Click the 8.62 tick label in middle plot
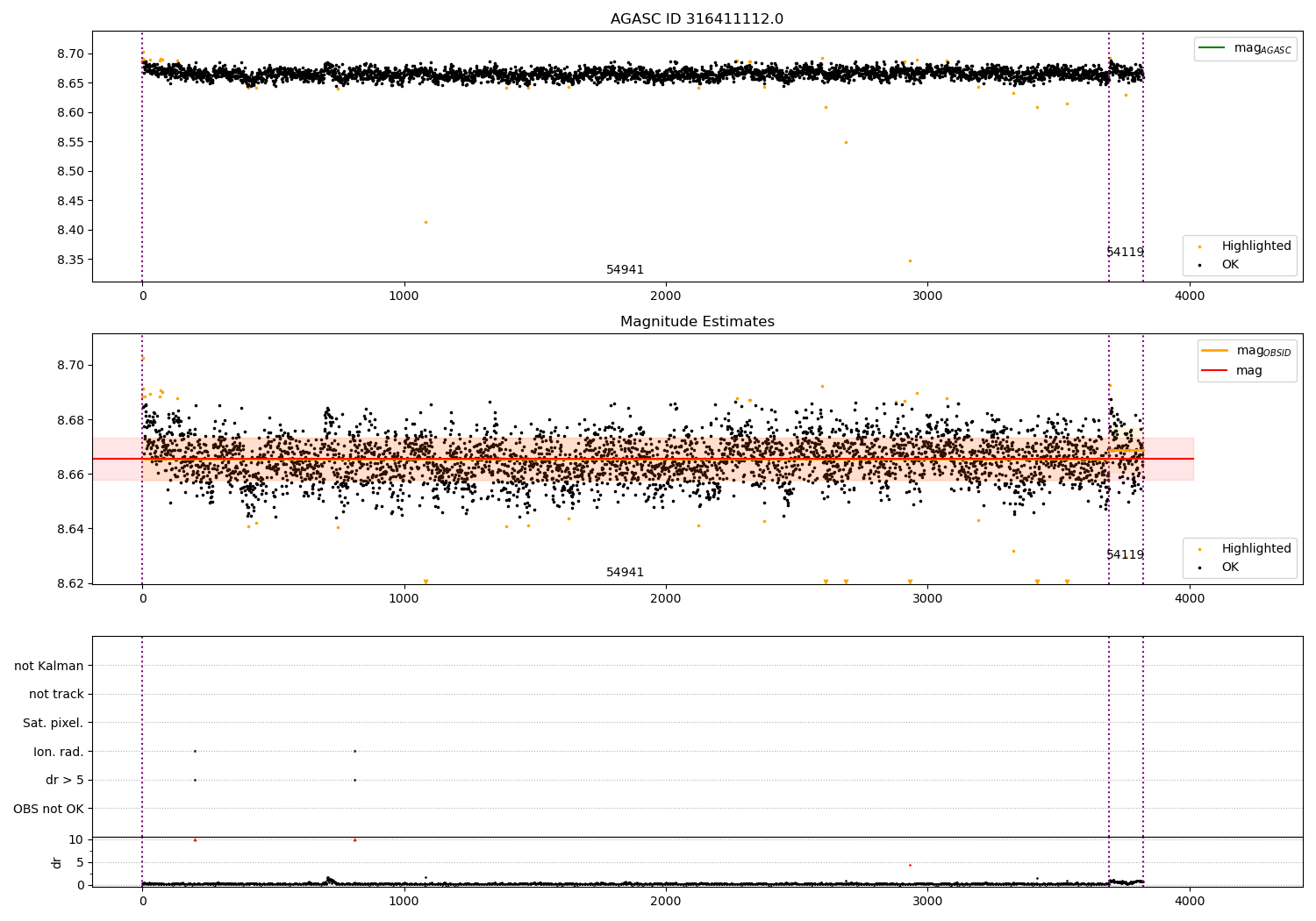The height and width of the screenshot is (921, 1316). 69,583
